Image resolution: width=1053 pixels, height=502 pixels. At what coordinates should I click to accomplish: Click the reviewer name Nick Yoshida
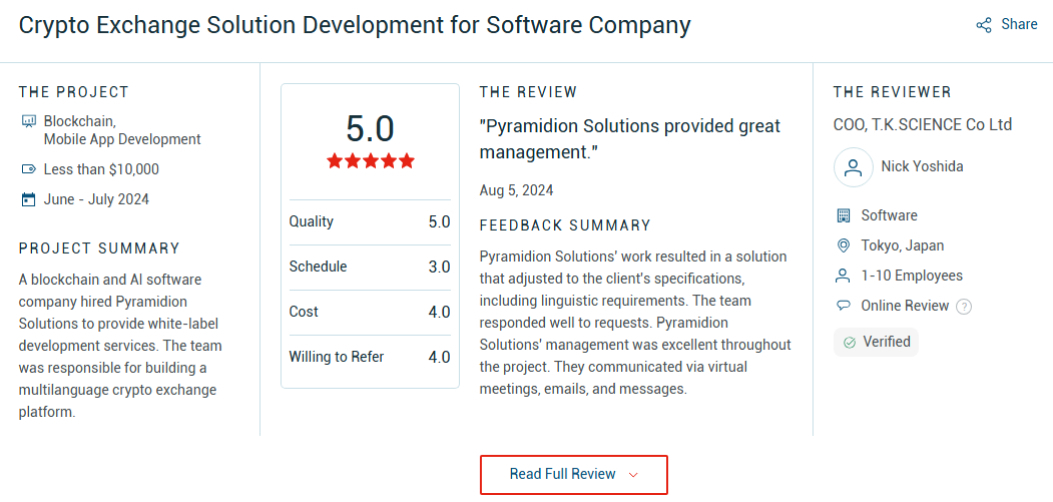[x=922, y=167]
